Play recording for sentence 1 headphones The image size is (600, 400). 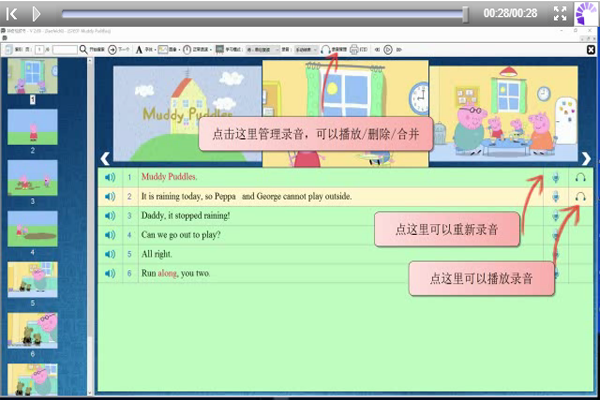click(x=580, y=177)
